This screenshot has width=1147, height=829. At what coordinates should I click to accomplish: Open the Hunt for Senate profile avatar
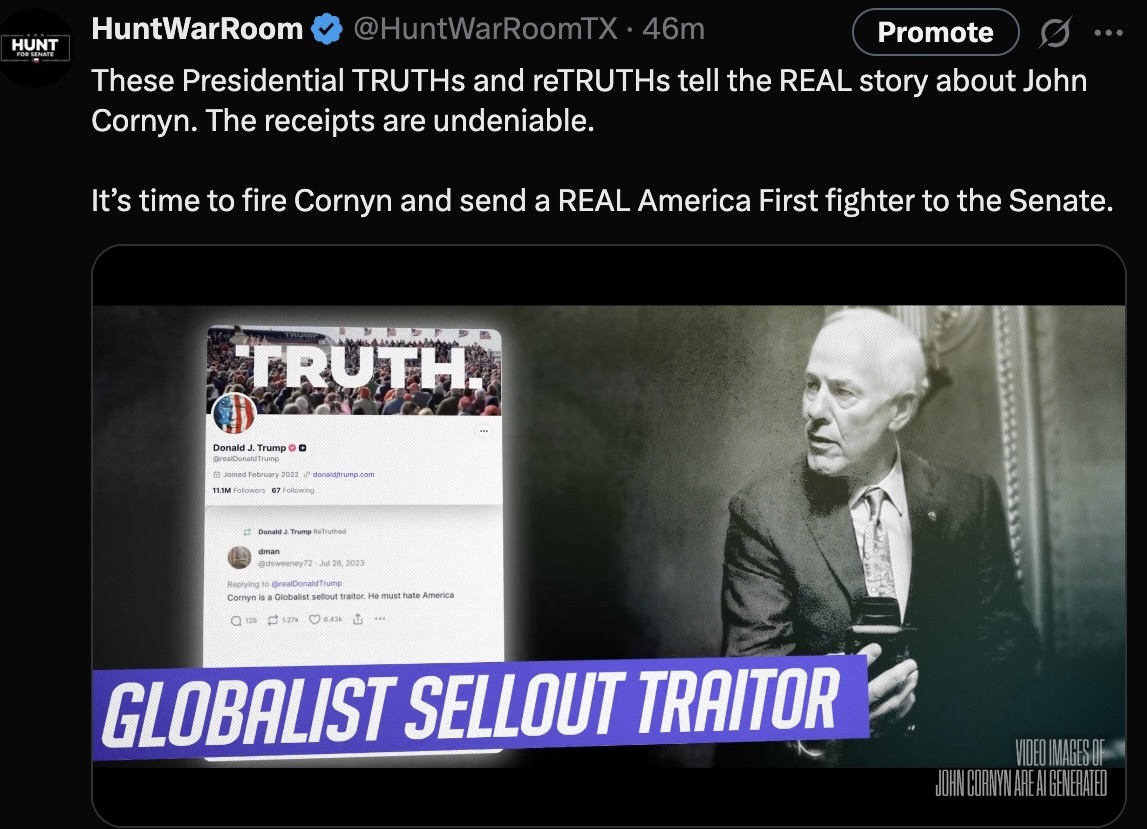click(x=35, y=48)
